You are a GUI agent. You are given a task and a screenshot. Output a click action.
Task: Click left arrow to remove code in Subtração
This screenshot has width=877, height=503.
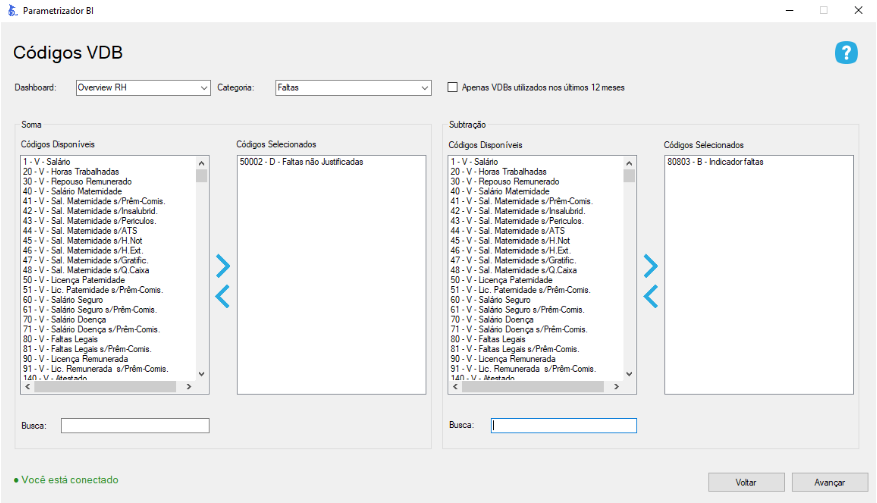pos(650,296)
